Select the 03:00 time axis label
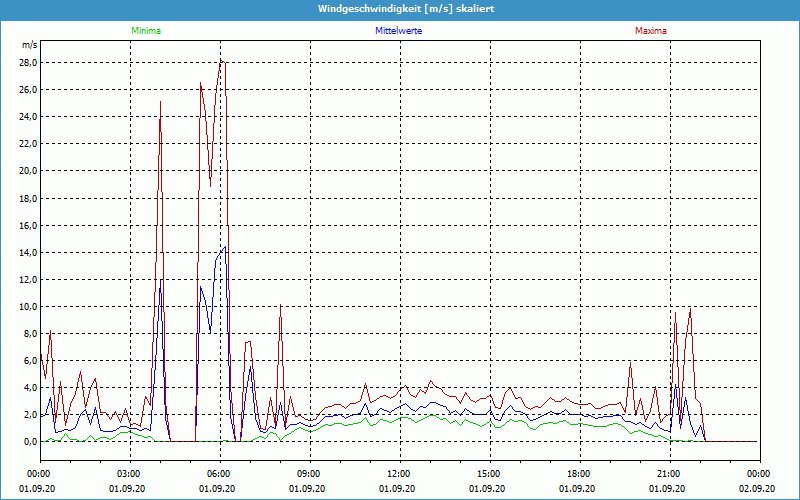Image resolution: width=800 pixels, height=500 pixels. pos(129,473)
